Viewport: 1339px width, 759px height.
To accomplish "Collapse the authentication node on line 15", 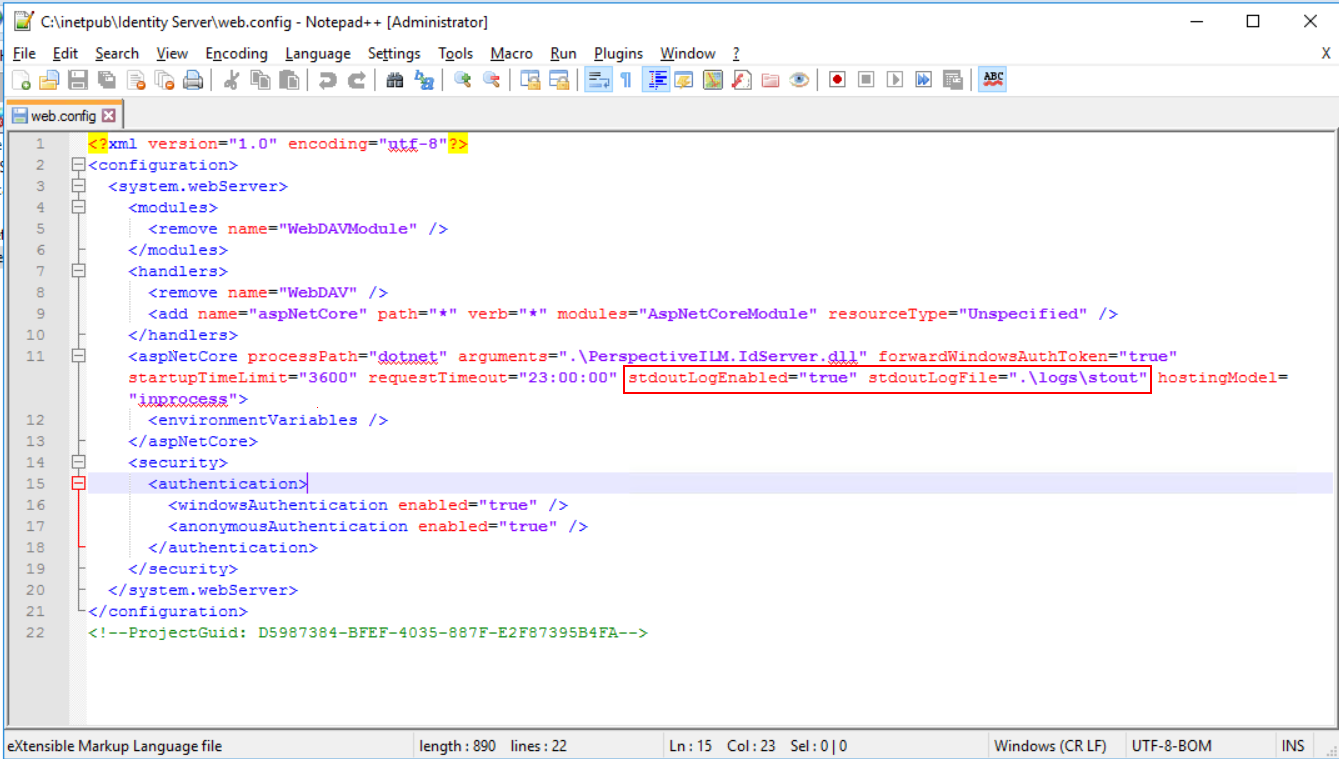I will 78,483.
